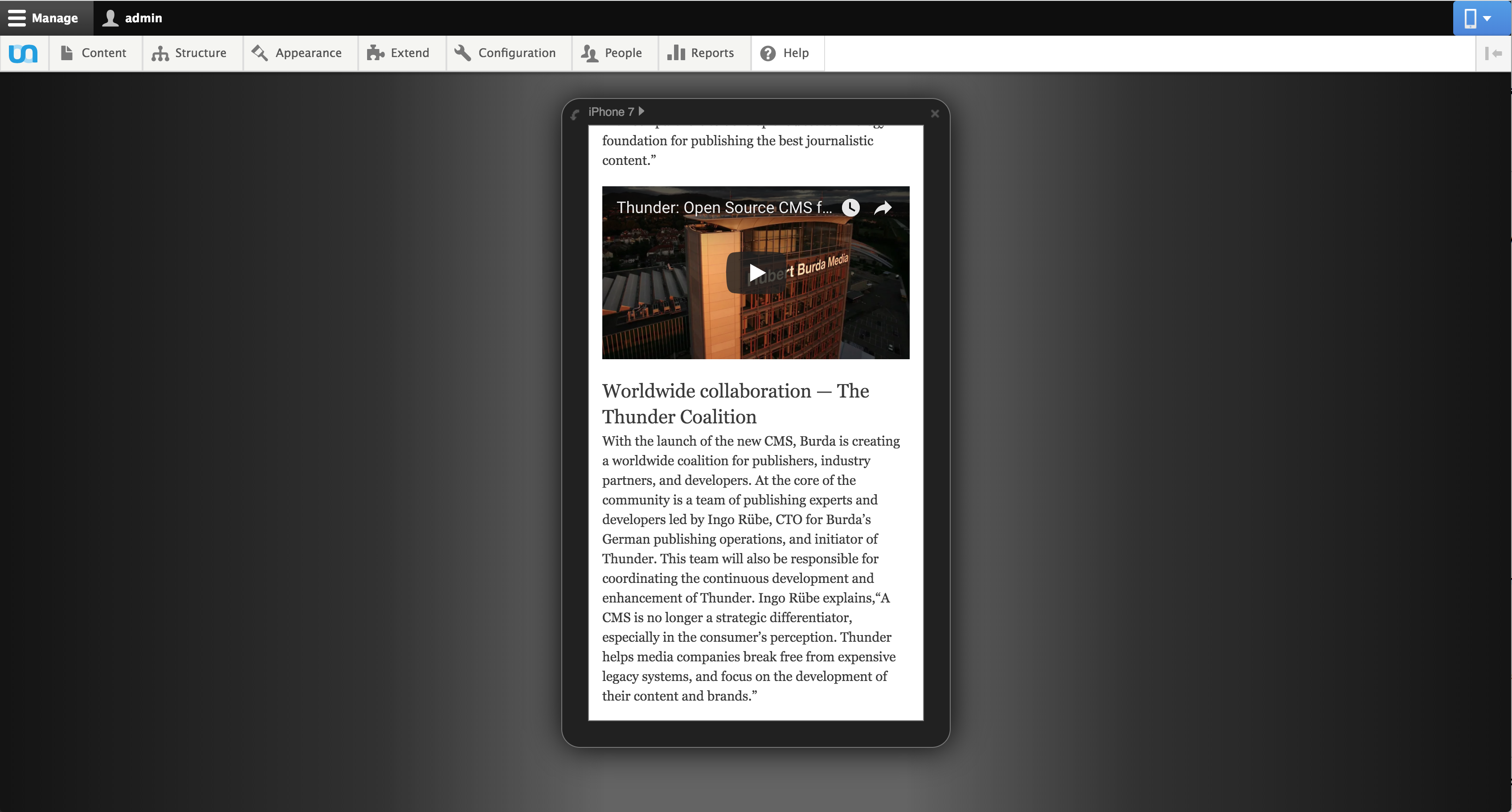Toggle toolbar vertical orientation icon
Viewport: 1512px width, 812px height.
pos(1493,54)
